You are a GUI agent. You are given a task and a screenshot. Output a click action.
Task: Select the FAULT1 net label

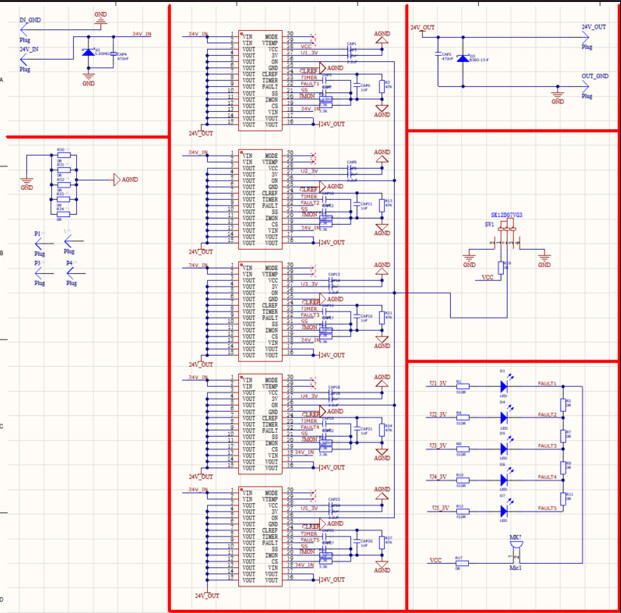544,384
